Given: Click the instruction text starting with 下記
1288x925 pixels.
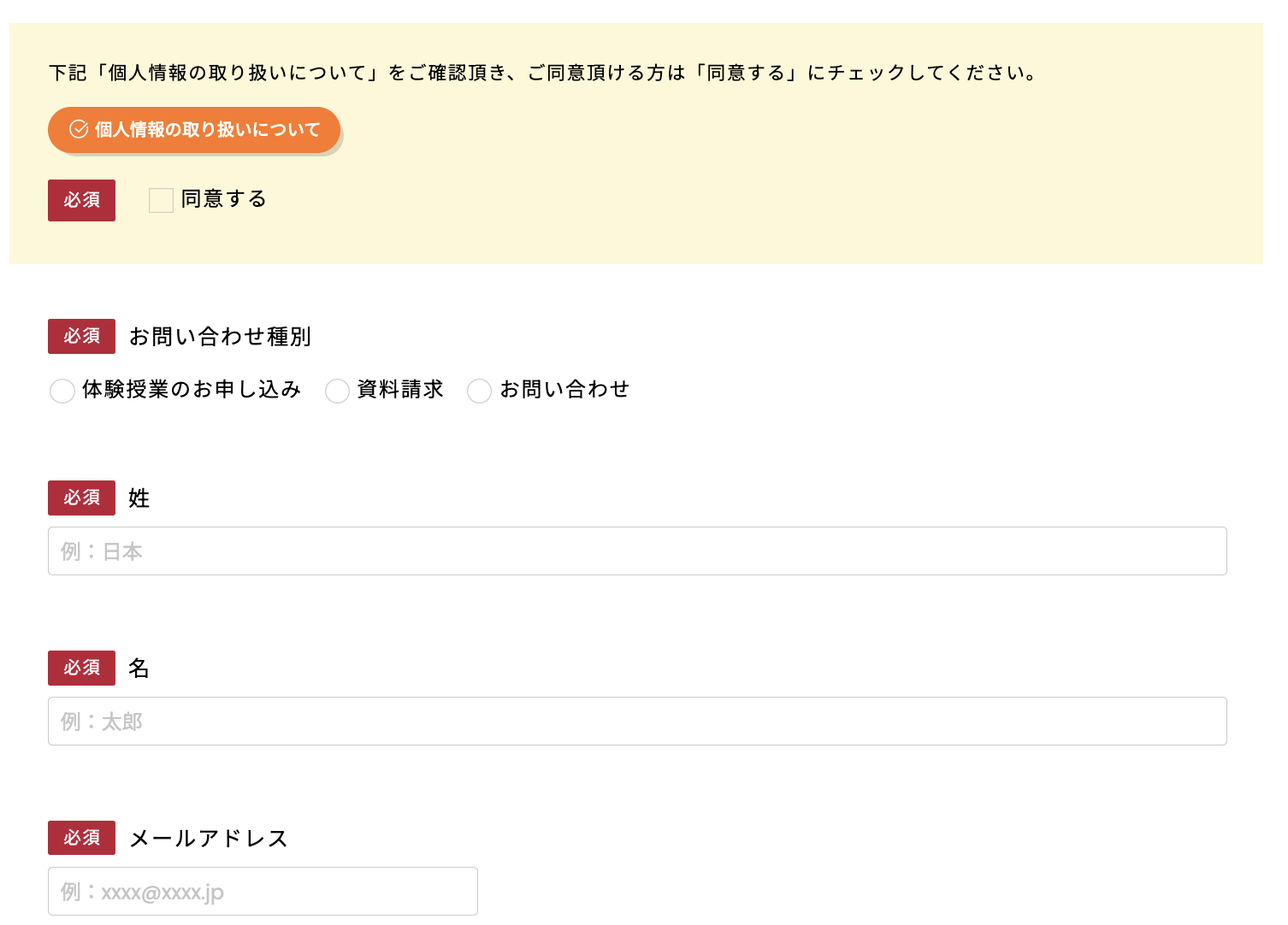Looking at the screenshot, I should coord(542,74).
